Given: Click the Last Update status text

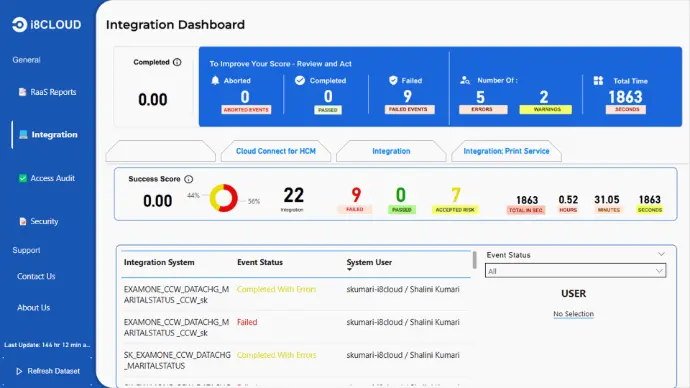Looking at the screenshot, I should pyautogui.click(x=47, y=345).
